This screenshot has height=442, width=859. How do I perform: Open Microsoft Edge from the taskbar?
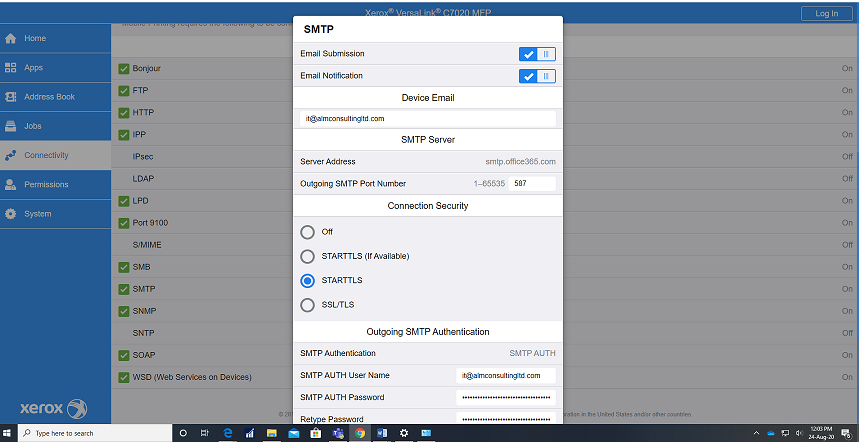pyautogui.click(x=227, y=433)
